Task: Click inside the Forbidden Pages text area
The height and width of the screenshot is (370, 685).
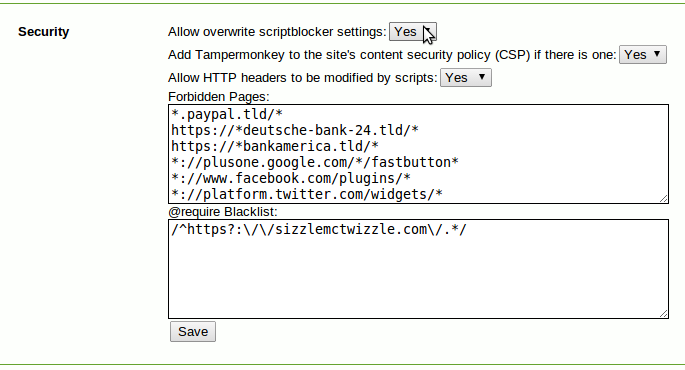Action: point(418,154)
